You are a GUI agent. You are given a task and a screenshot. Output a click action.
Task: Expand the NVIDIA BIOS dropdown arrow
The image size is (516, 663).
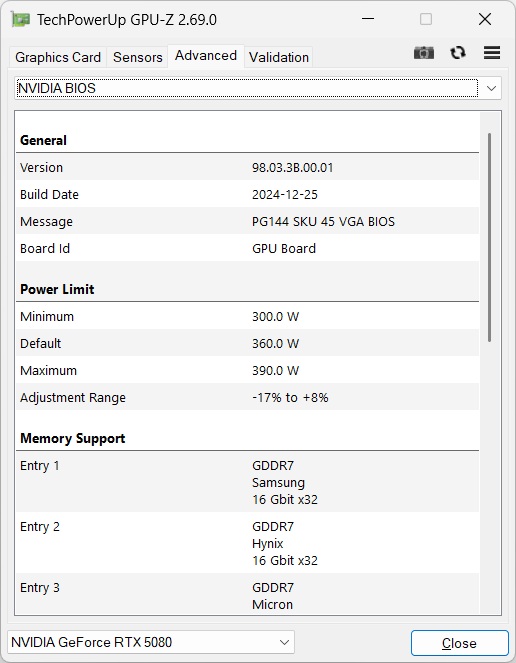click(491, 88)
